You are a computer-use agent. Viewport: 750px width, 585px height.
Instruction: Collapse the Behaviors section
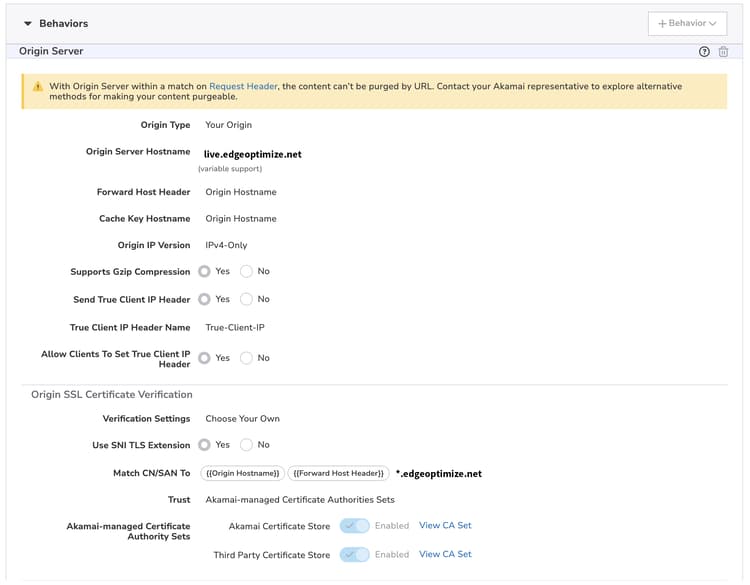pos(28,23)
